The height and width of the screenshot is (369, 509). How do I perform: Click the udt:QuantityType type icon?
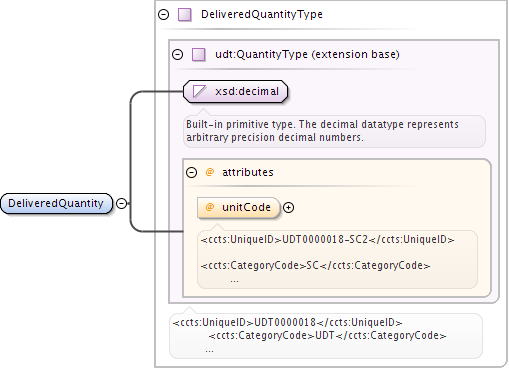[199, 54]
